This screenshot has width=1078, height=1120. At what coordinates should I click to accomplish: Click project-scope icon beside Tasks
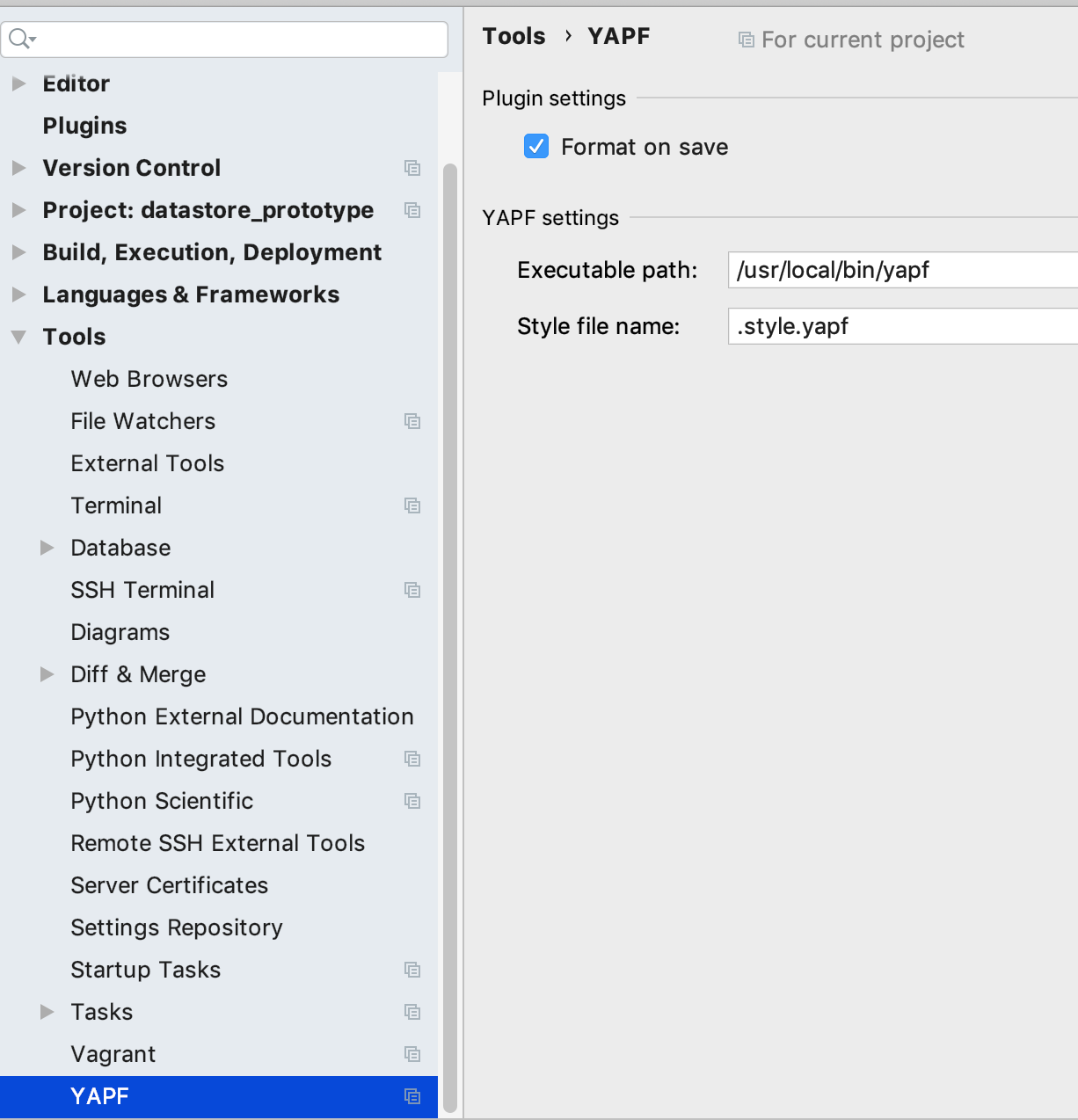(x=412, y=1012)
